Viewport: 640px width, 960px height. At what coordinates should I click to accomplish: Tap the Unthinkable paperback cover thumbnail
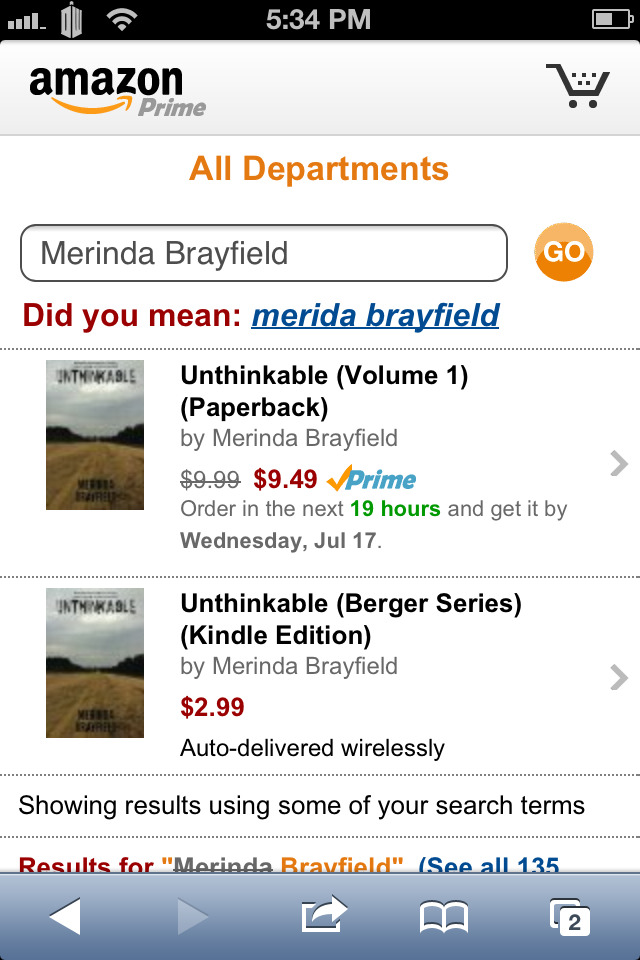95,435
